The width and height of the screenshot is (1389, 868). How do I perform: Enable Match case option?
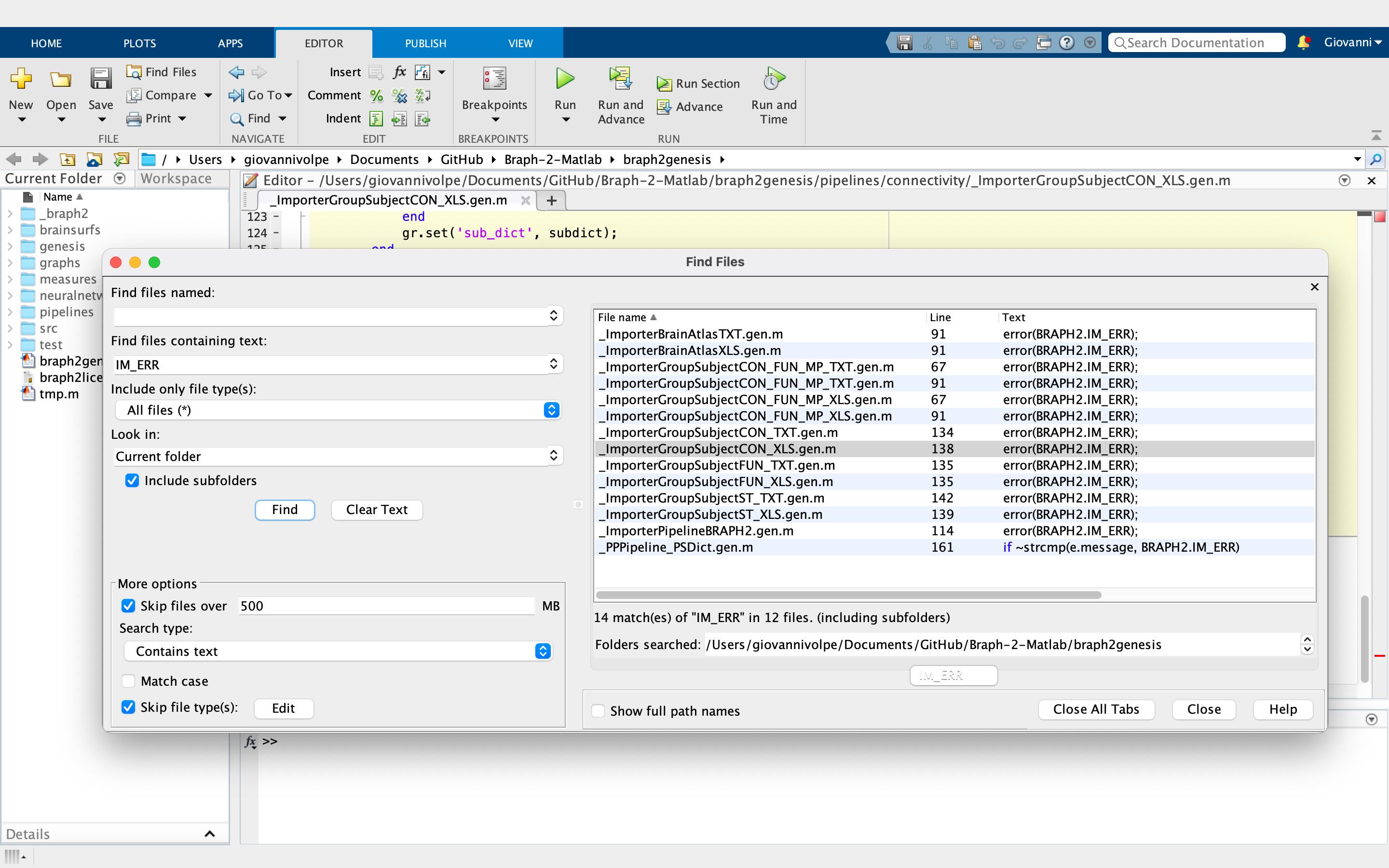(128, 681)
